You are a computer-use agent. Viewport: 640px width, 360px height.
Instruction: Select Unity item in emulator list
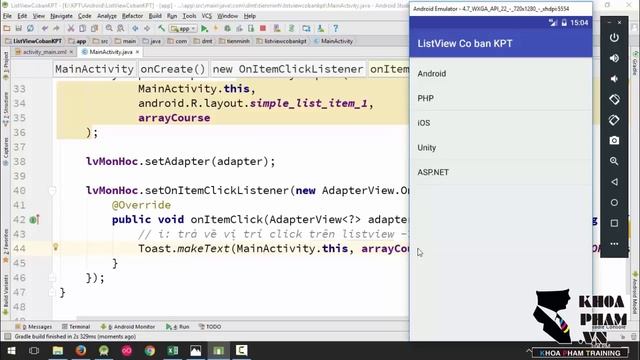point(501,148)
